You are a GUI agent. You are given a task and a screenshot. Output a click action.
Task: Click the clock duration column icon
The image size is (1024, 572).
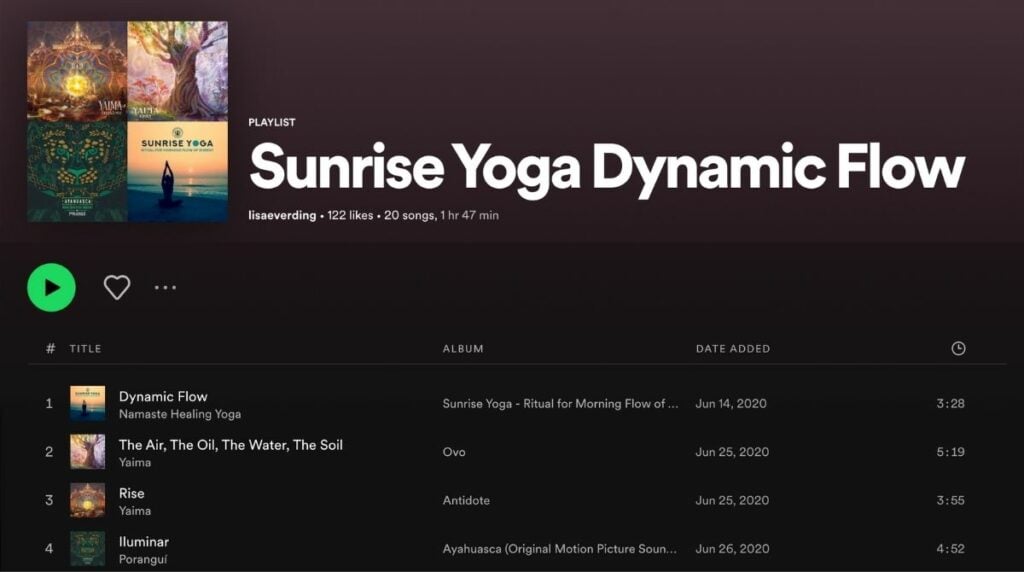coord(958,348)
